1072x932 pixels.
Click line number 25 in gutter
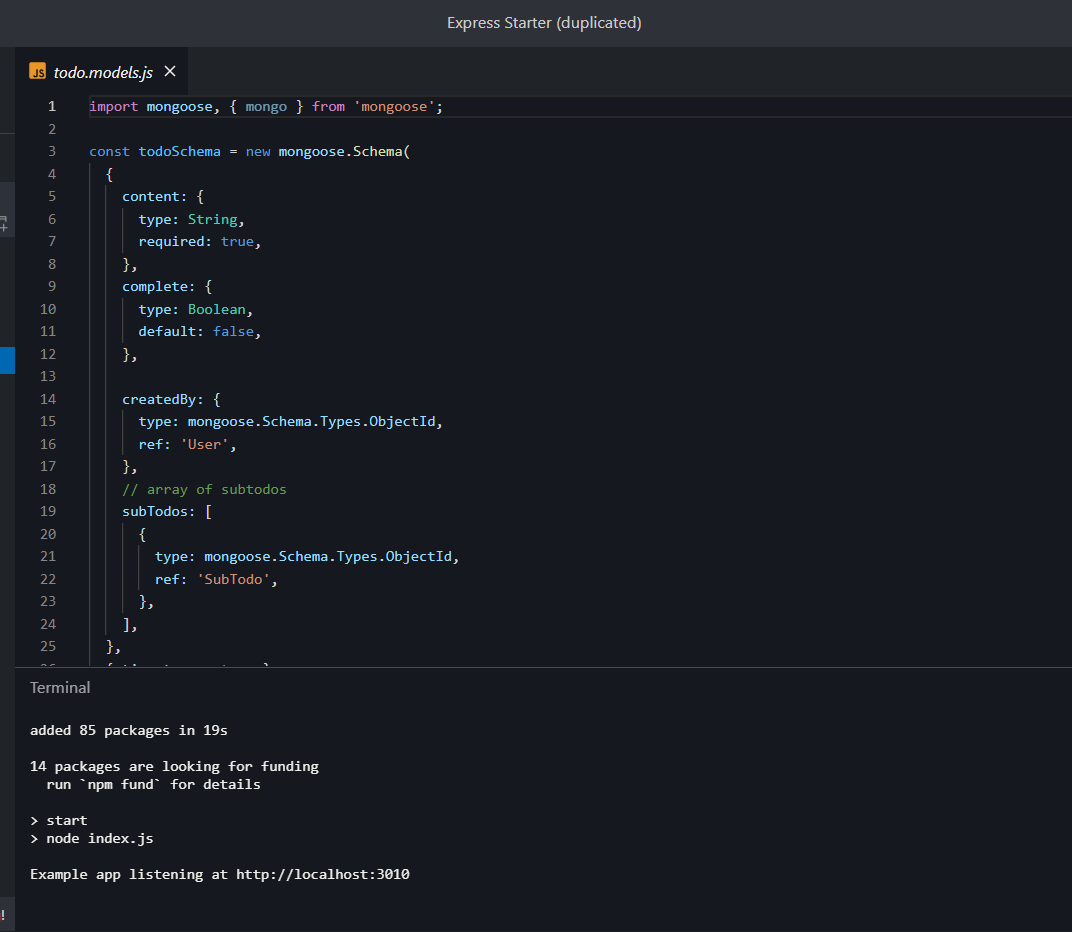pyautogui.click(x=48, y=646)
